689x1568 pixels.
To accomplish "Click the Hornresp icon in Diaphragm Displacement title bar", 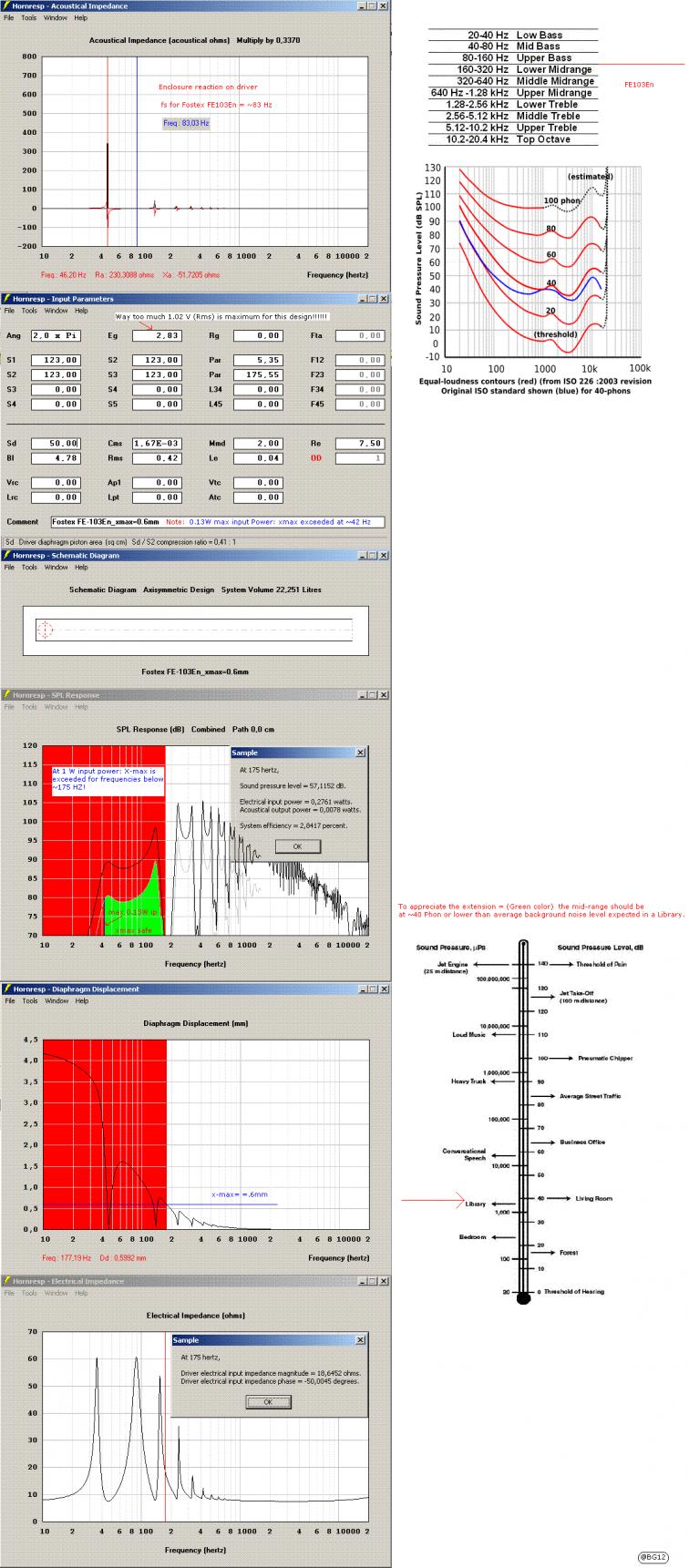I will (6, 989).
